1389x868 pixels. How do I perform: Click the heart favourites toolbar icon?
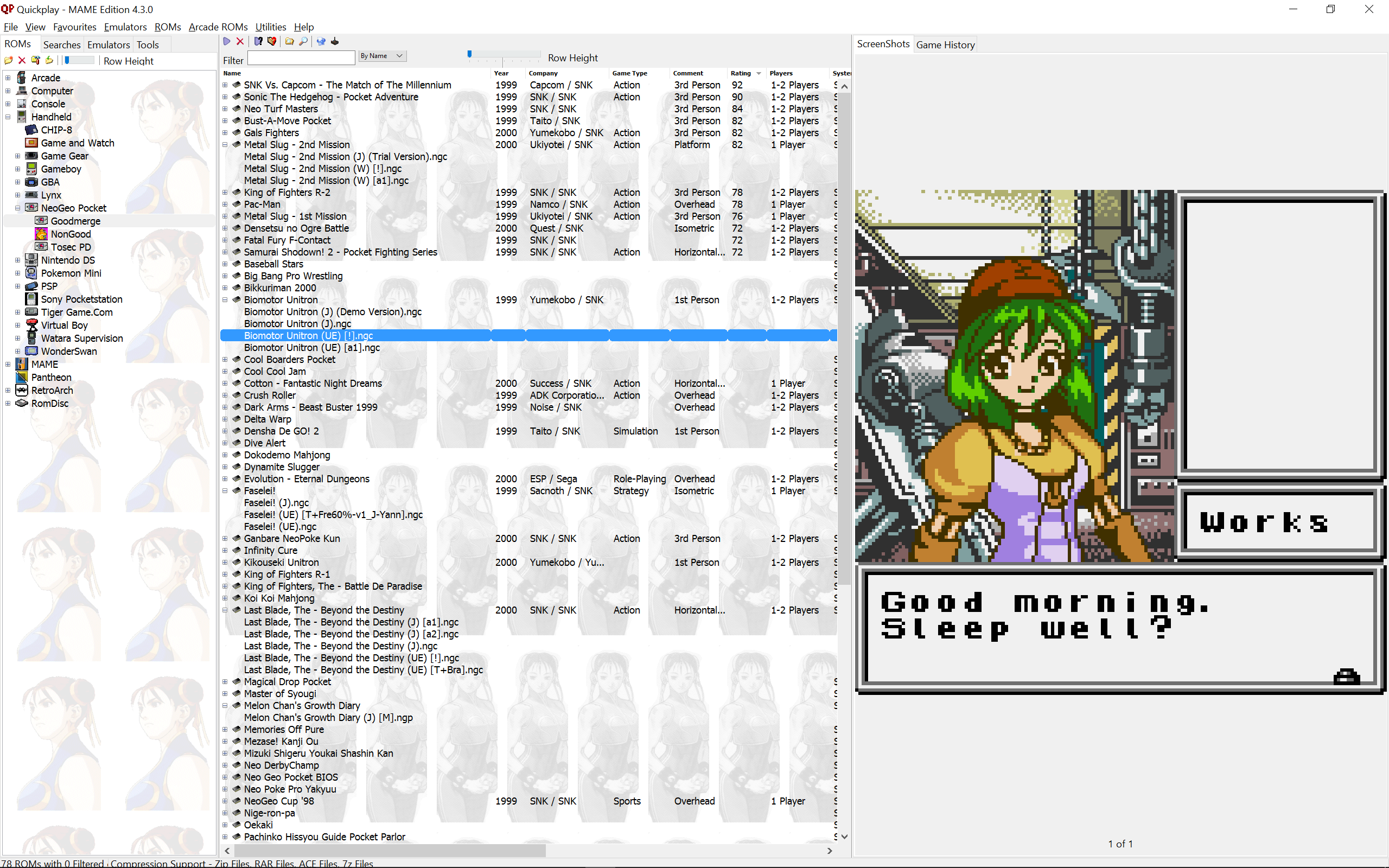[x=272, y=41]
